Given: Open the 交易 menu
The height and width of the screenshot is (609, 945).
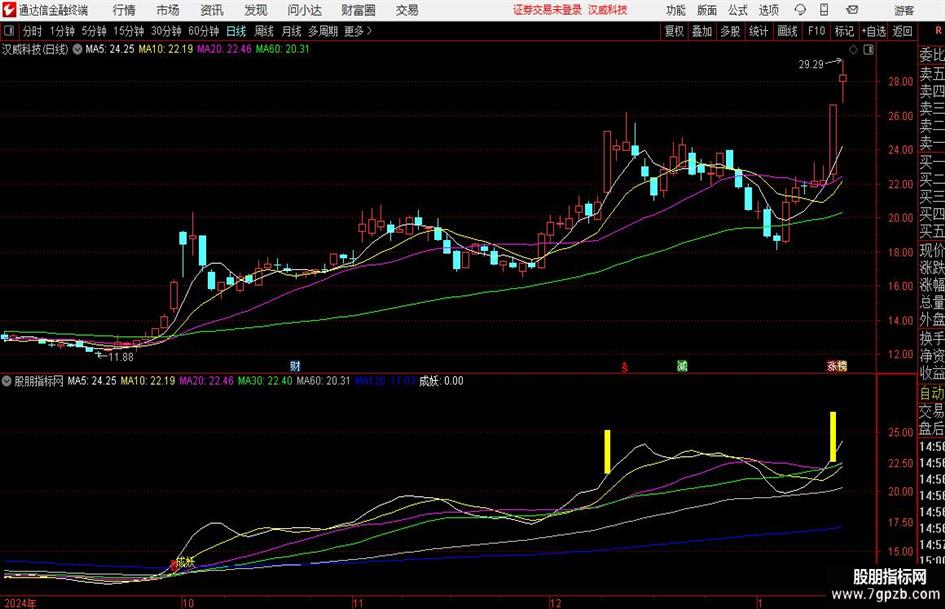Looking at the screenshot, I should 407,10.
